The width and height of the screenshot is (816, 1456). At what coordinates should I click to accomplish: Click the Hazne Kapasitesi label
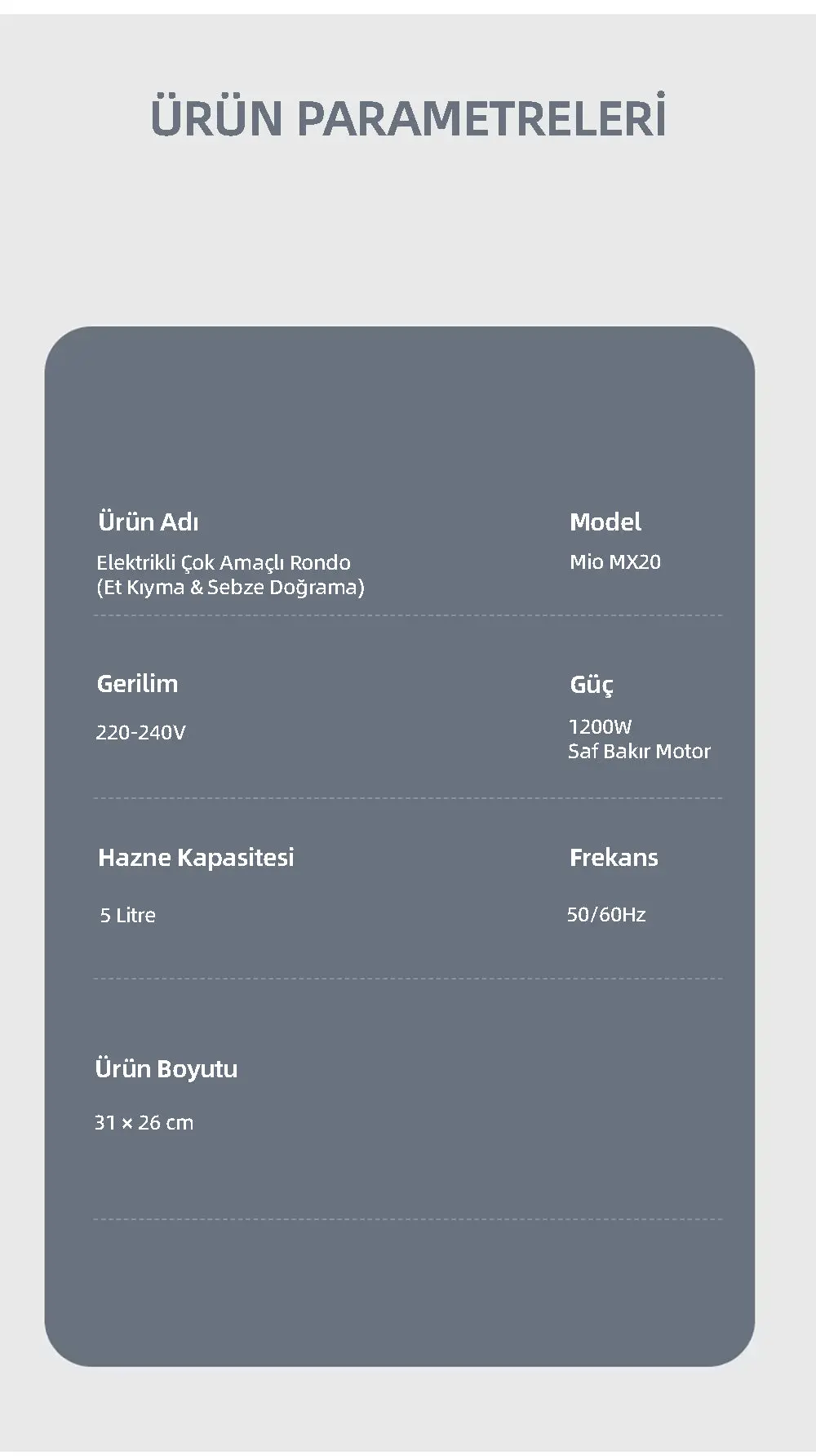tap(196, 857)
